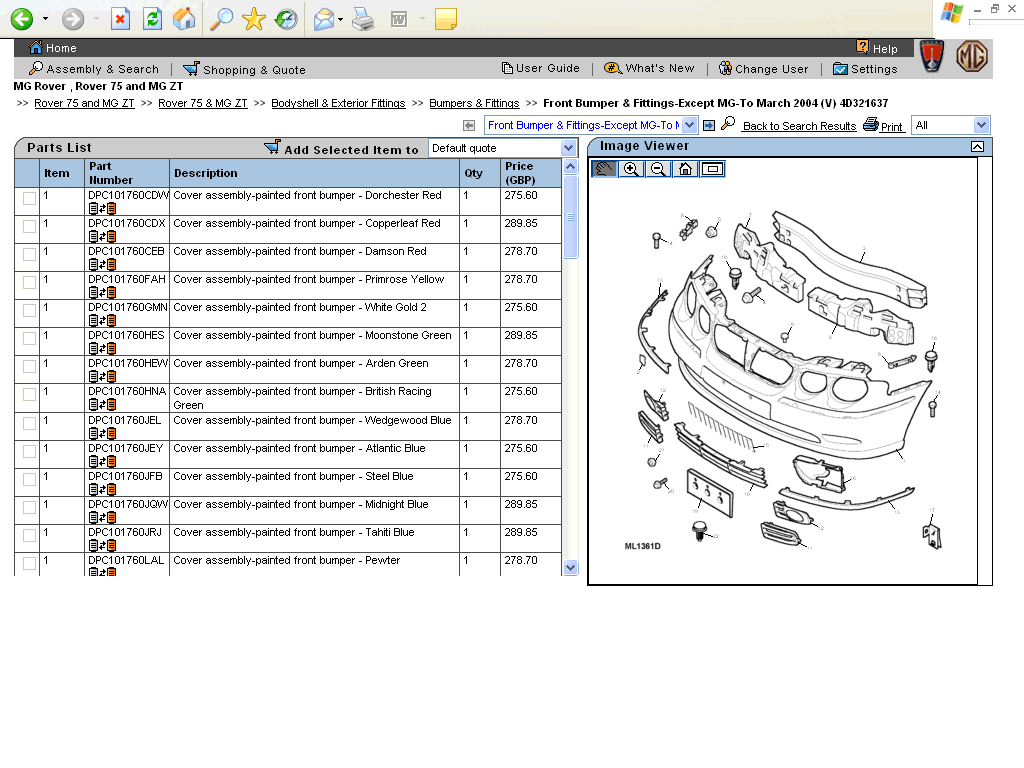Open Shopping & Quote menu

coord(244,69)
